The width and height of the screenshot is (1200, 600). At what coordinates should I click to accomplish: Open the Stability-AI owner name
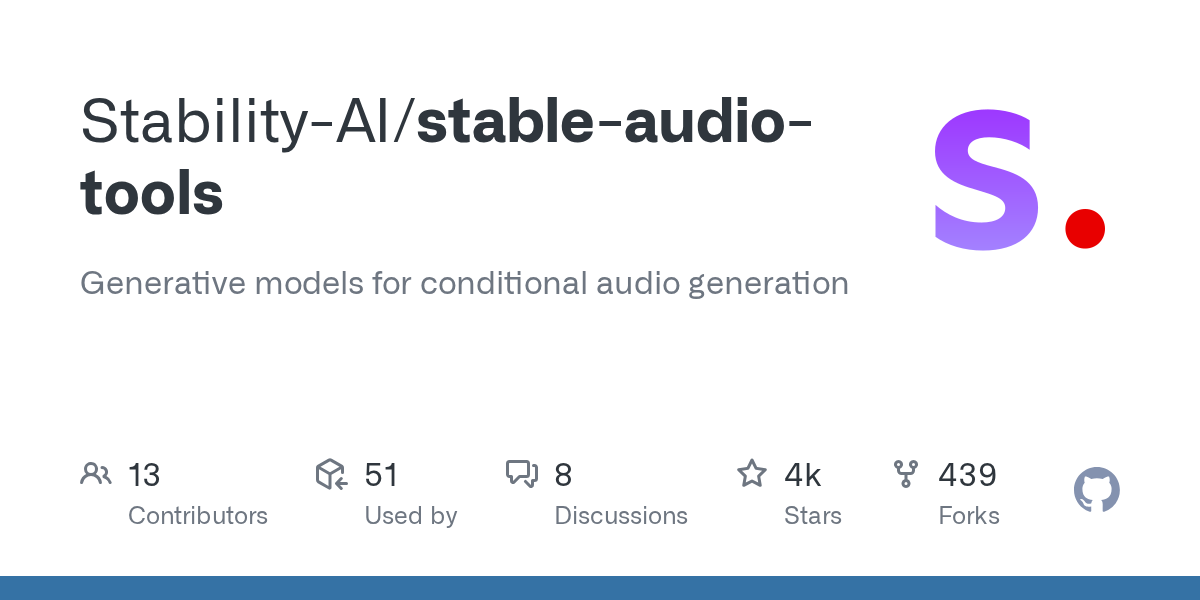pyautogui.click(x=240, y=122)
